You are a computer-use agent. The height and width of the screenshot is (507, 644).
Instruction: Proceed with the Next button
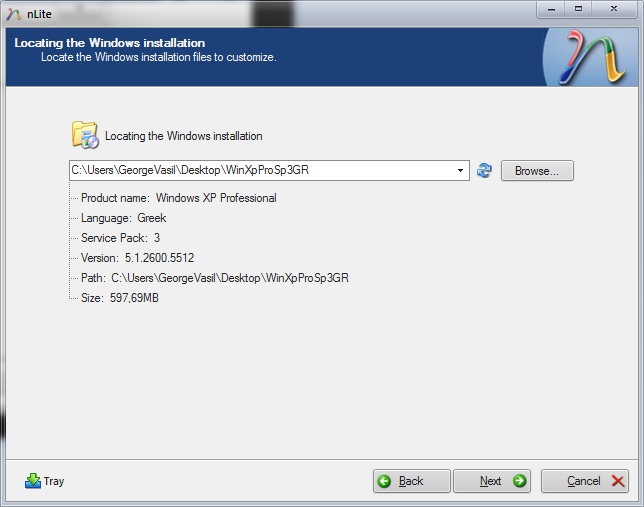click(x=492, y=481)
